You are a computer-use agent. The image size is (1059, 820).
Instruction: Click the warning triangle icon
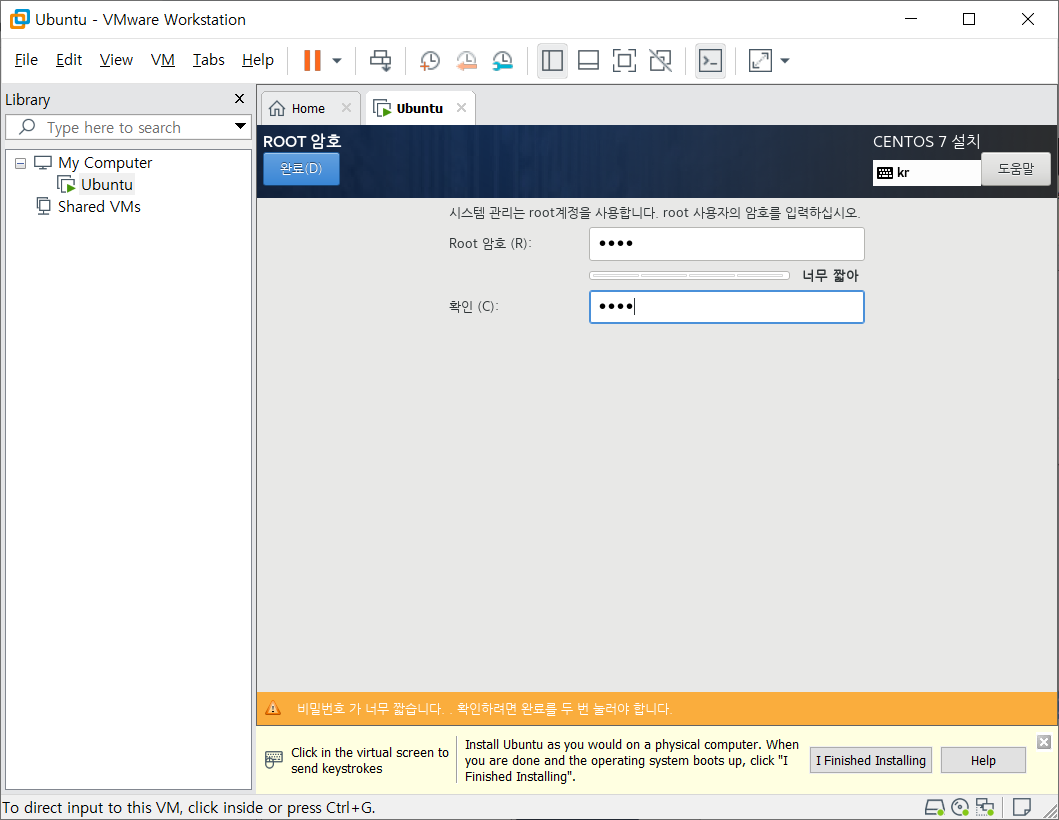click(x=273, y=708)
